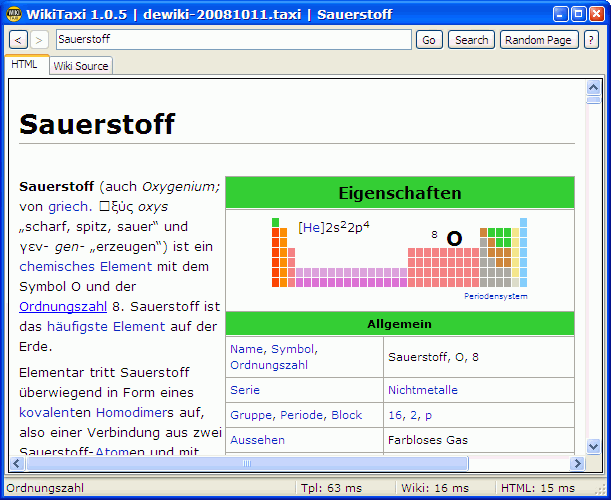Click the WikiTaxi app icon in title bar
This screenshot has width=611, height=500.
(14, 14)
